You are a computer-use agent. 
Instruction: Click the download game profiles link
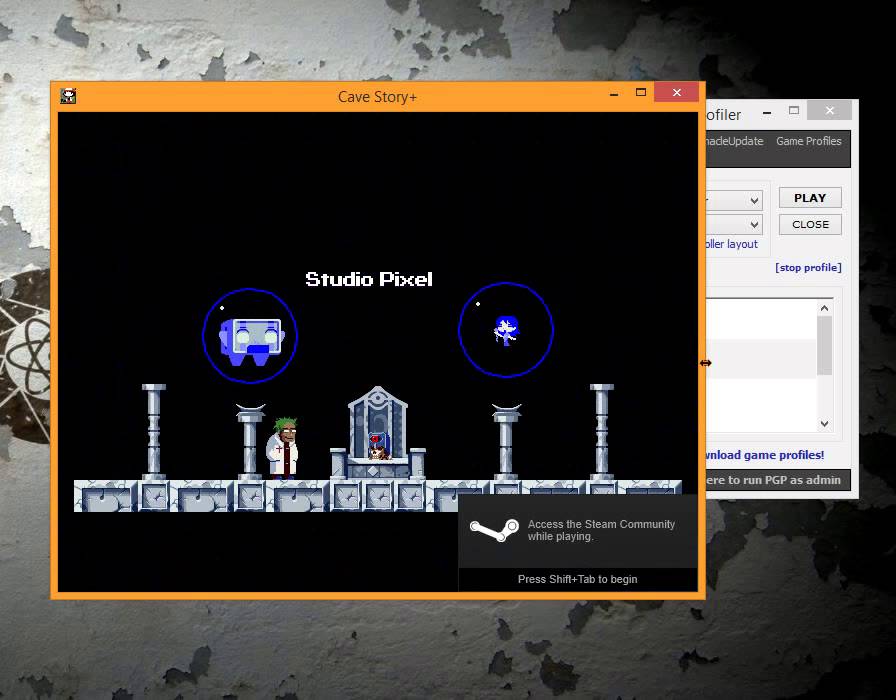[x=765, y=455]
